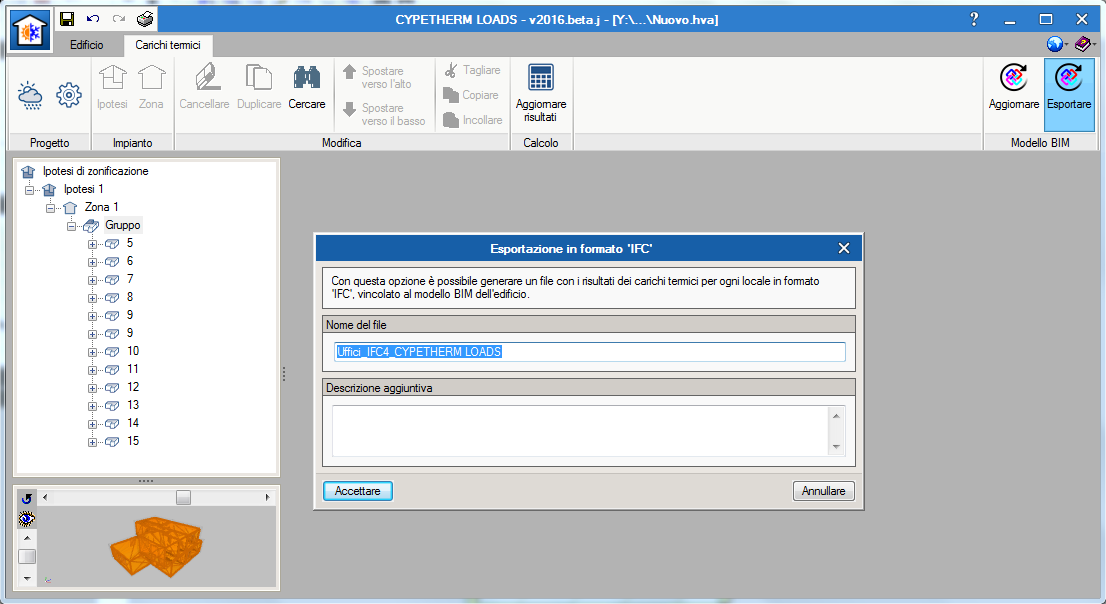
Task: Click the Incollare tool
Action: [473, 120]
